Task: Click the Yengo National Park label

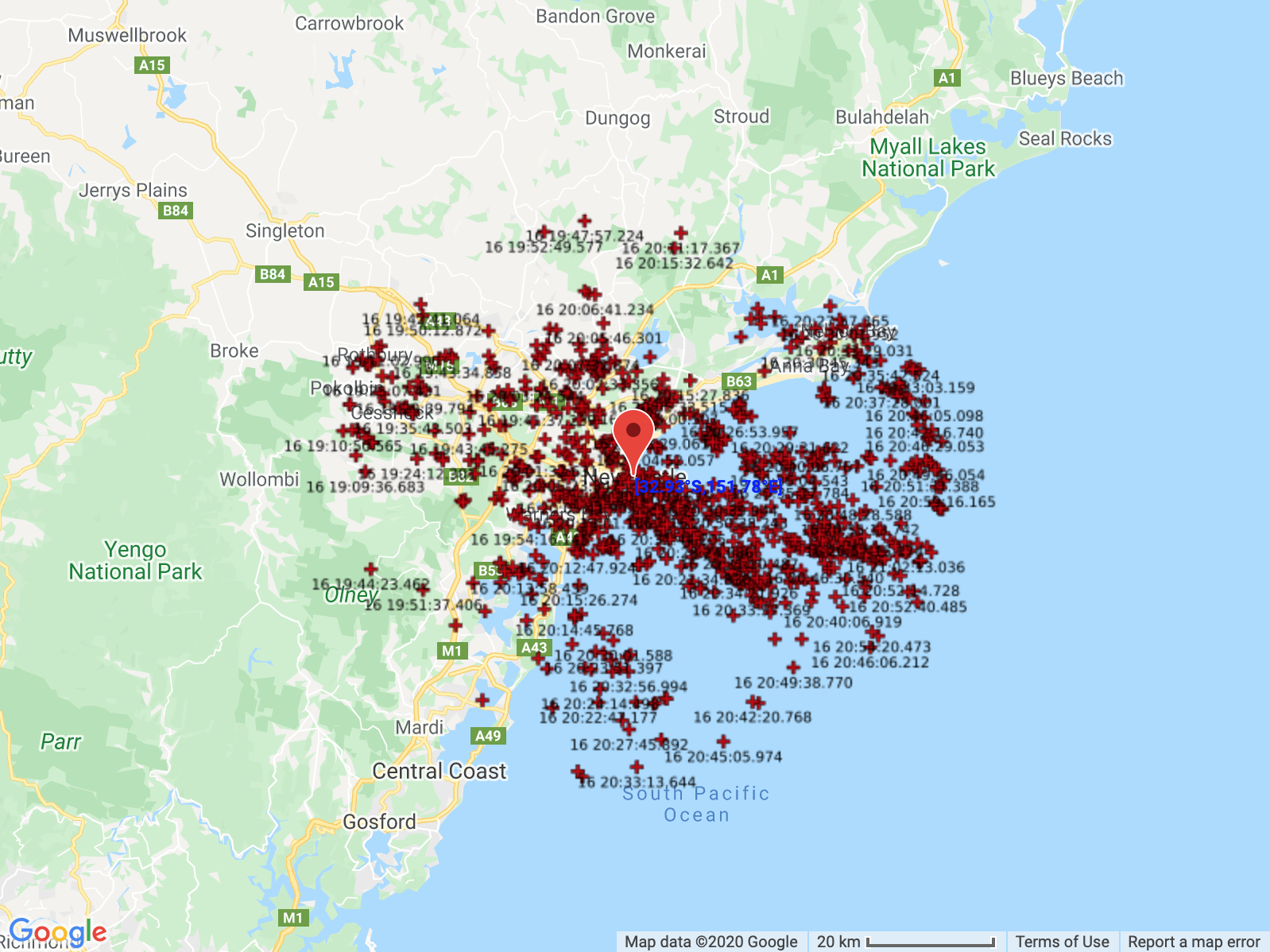Action: coord(135,560)
